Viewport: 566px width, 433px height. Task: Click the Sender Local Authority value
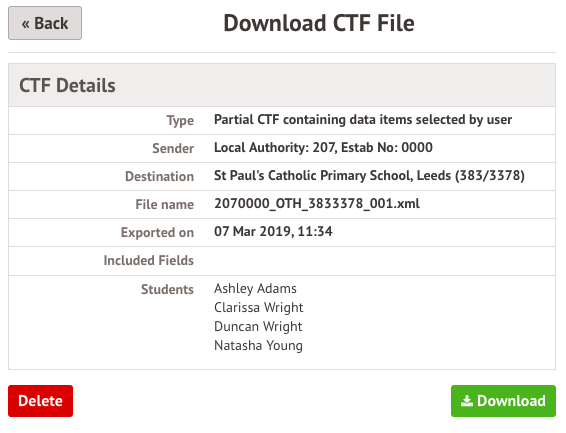point(323,148)
